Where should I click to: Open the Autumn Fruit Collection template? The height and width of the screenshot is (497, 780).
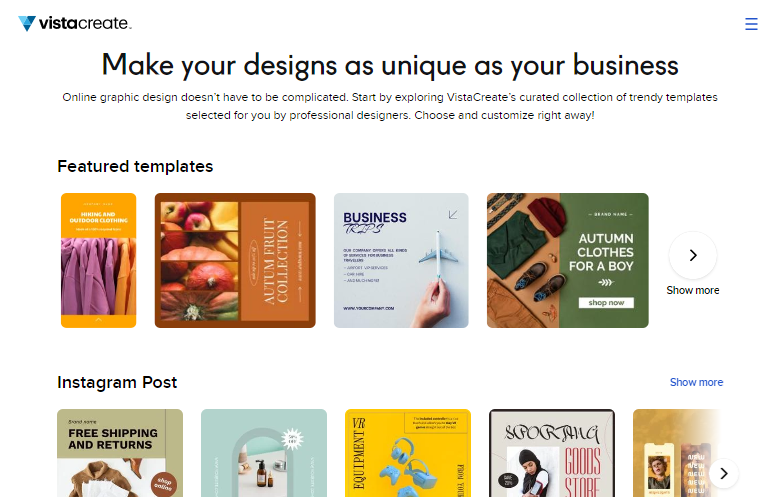(235, 260)
